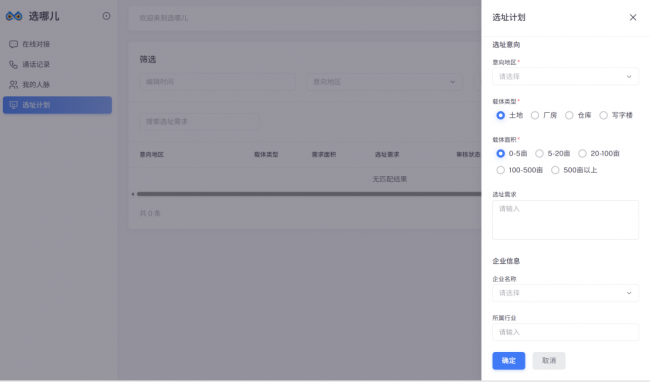Open 通话记录 menu item
650x382 pixels.
[57, 64]
